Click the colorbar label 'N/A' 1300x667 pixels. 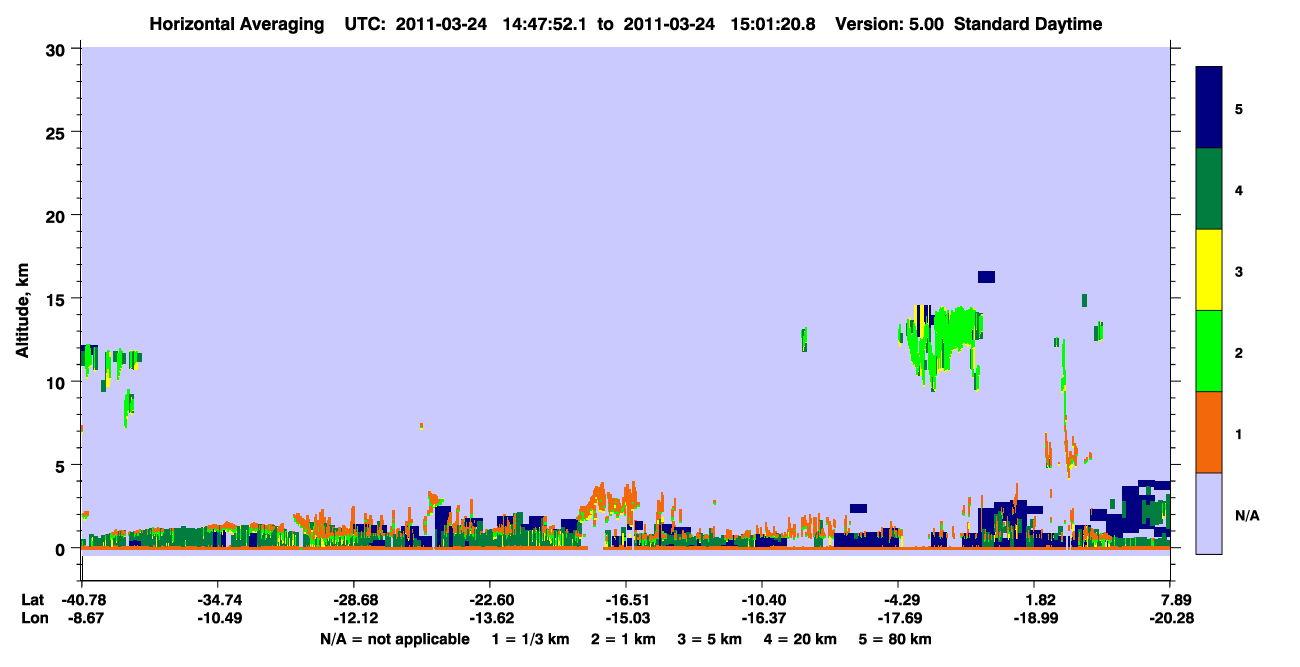click(1247, 514)
